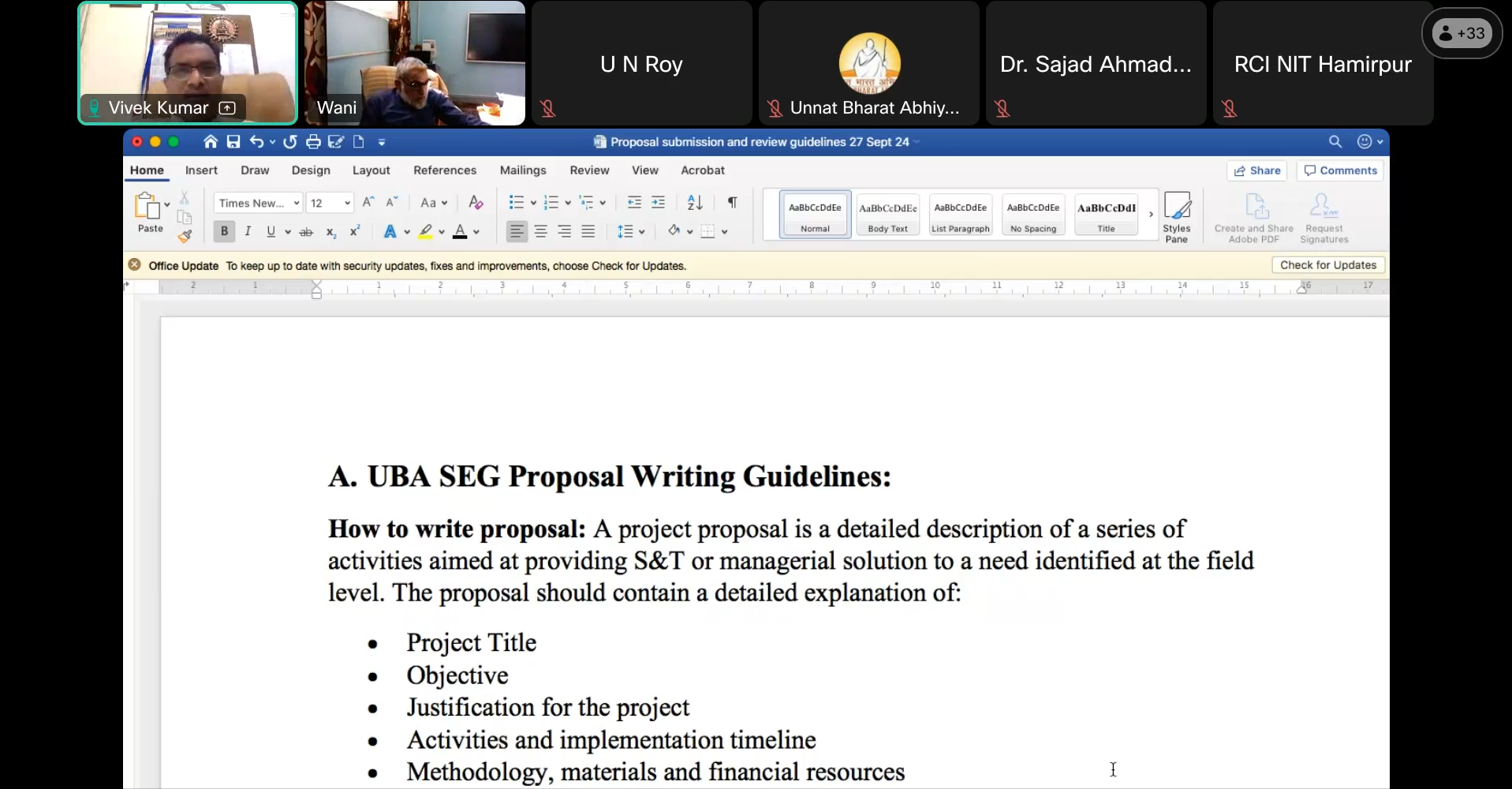Expand numbered list options arrow

point(568,203)
